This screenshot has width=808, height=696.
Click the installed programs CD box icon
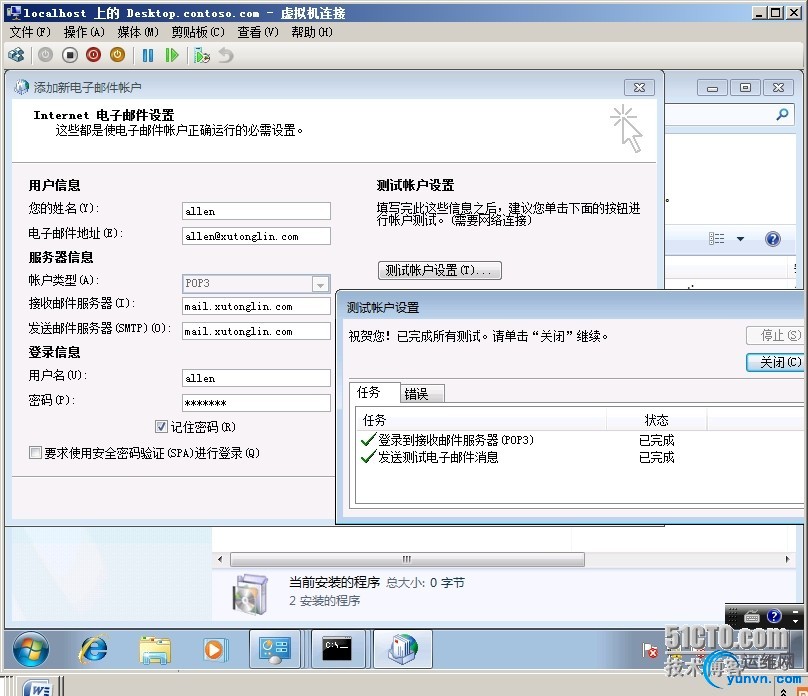click(250, 594)
